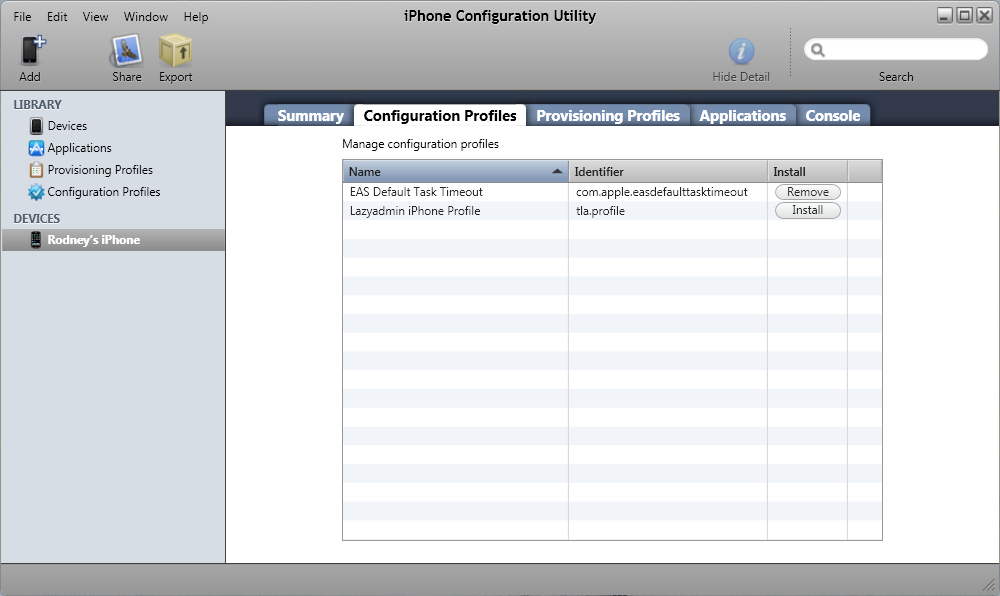1000x596 pixels.
Task: Install the Lazyadmin iPhone Profile
Action: [807, 211]
